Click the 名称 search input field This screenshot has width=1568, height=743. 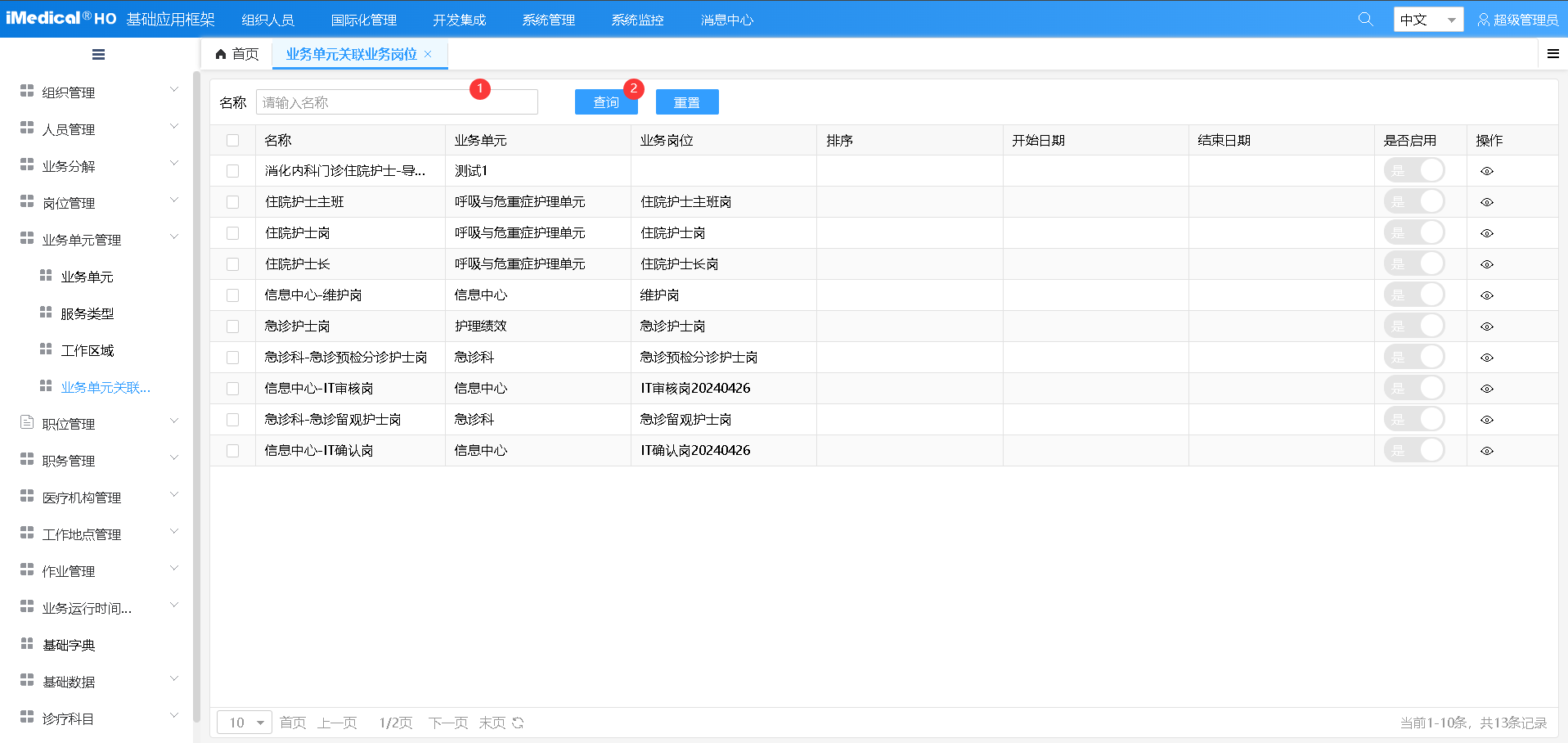[396, 101]
